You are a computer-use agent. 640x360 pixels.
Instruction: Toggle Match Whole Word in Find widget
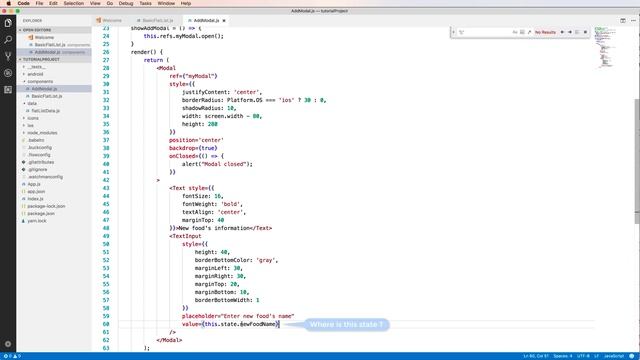coord(522,32)
